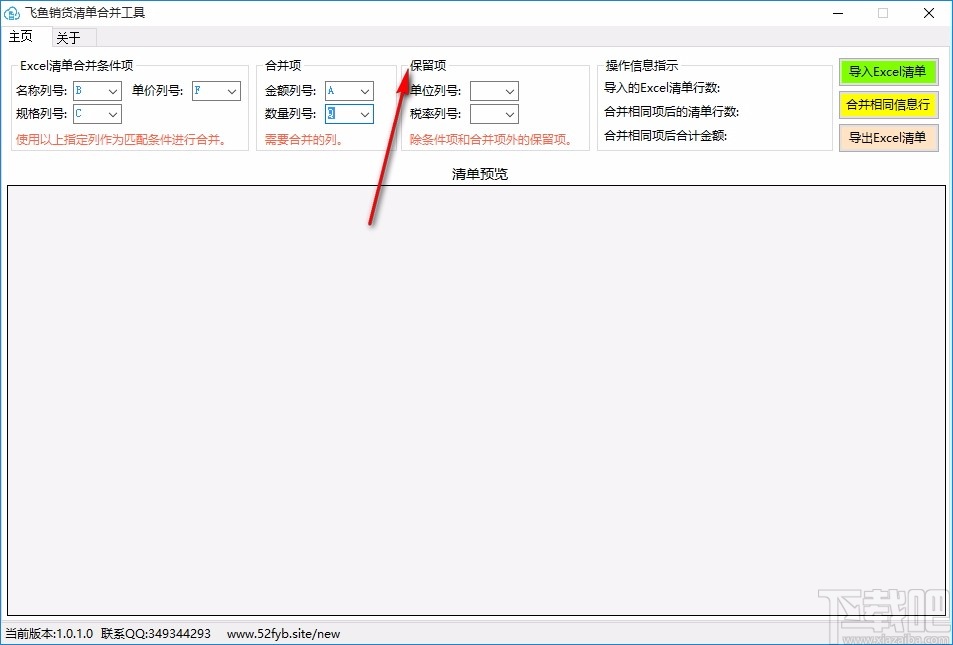953x645 pixels.
Task: Open the www.52fyb.site/new link
Action: [x=283, y=634]
